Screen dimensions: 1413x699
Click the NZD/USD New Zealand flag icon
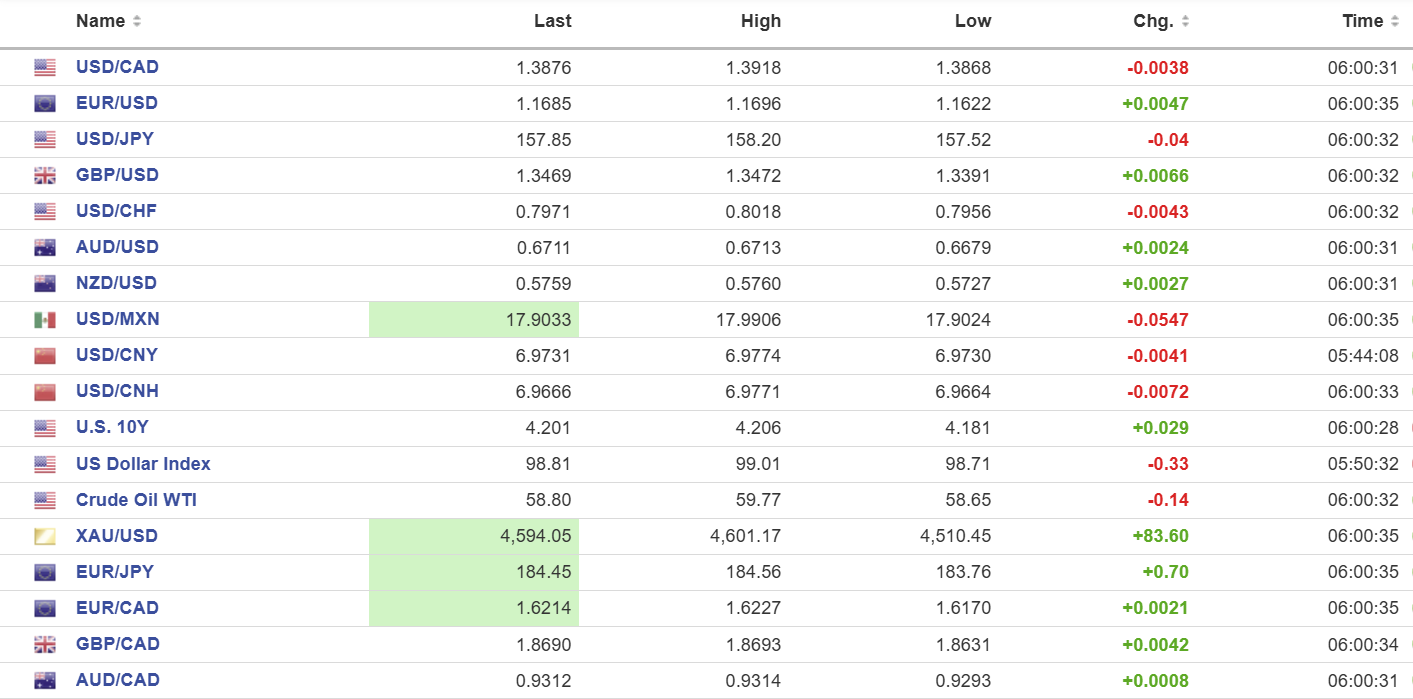(x=45, y=284)
